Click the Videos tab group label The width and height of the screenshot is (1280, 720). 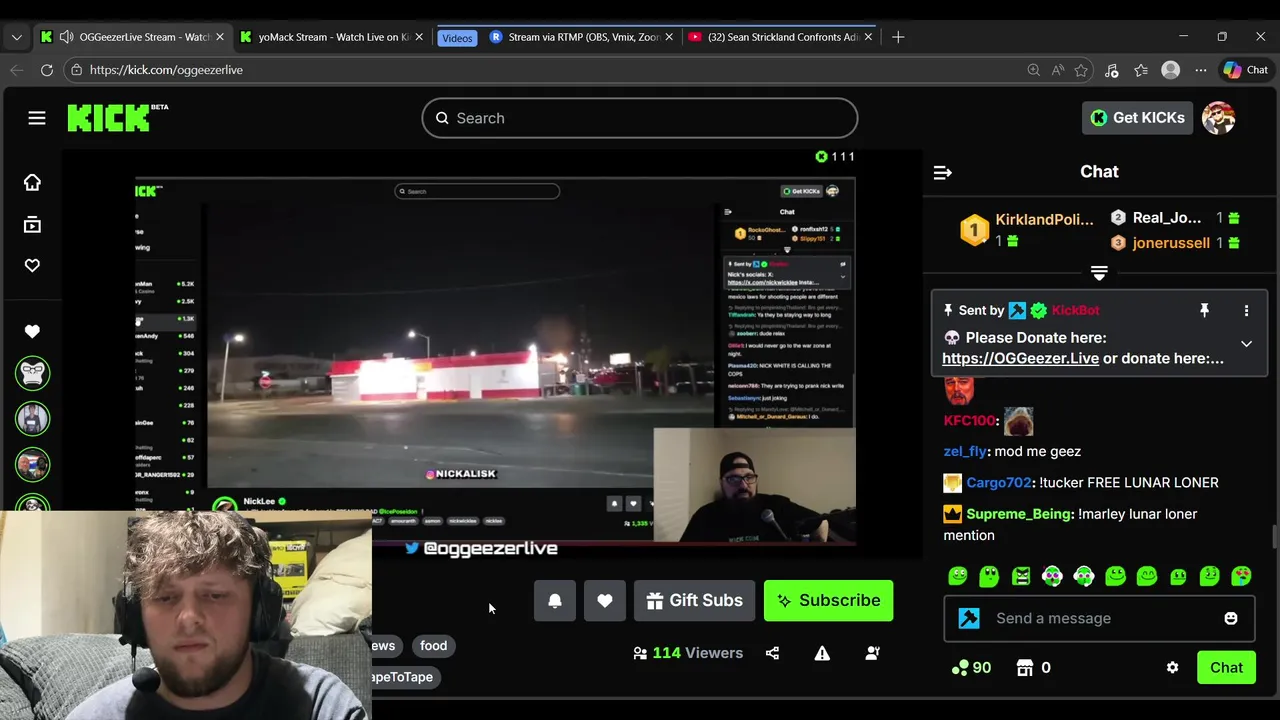point(457,38)
